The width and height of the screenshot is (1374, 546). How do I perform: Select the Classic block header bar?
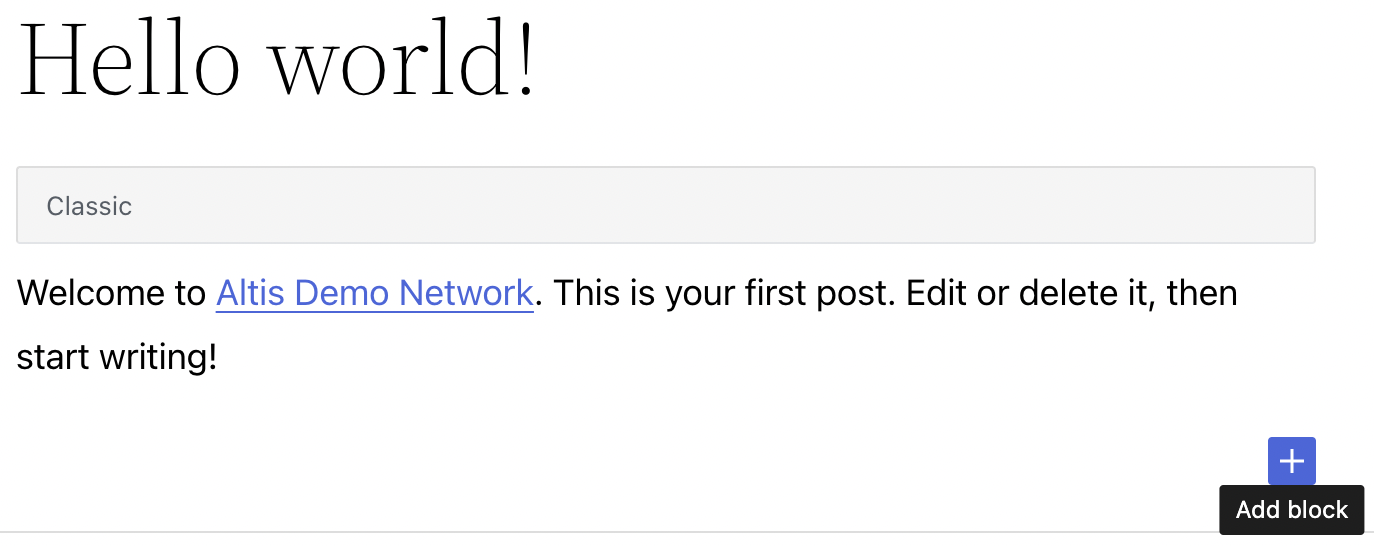(666, 205)
